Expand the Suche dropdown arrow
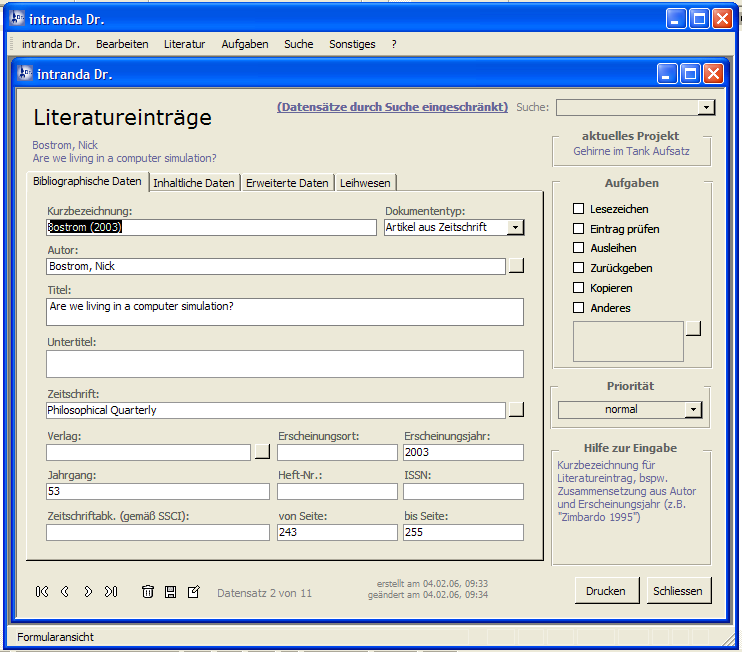The image size is (742, 652). pos(706,107)
